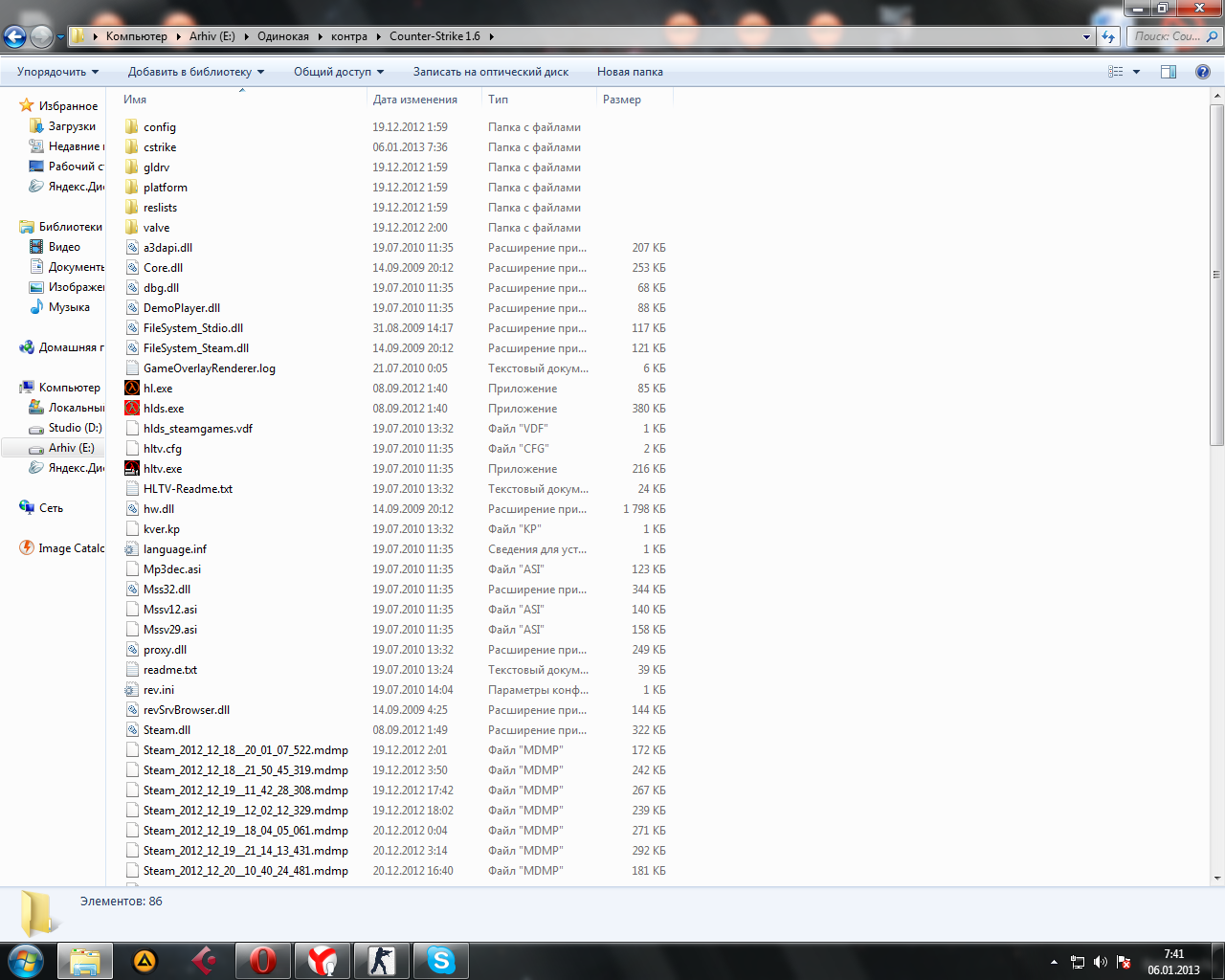
Task: Select the file FileSystem_Steam.dll
Action: [x=196, y=348]
